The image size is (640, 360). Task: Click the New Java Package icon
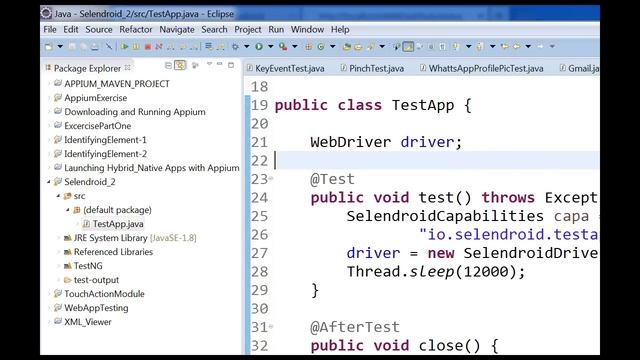point(309,47)
